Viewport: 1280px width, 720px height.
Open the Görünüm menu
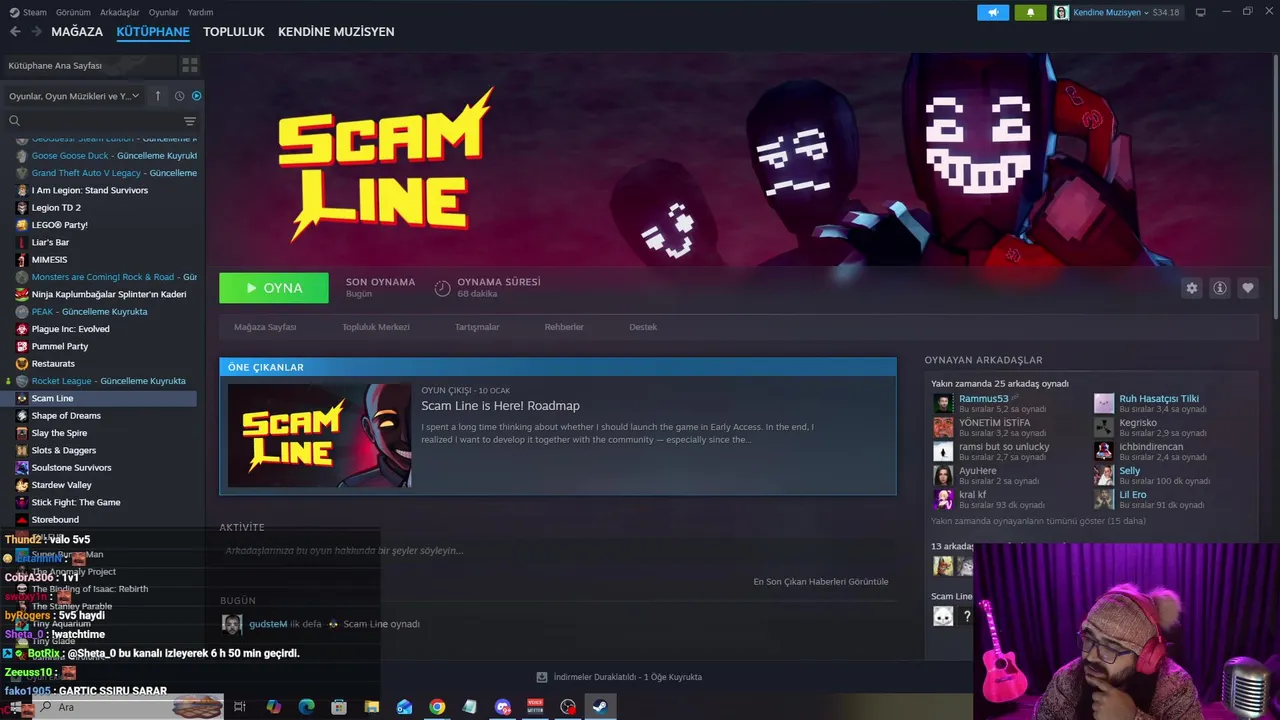(x=73, y=12)
